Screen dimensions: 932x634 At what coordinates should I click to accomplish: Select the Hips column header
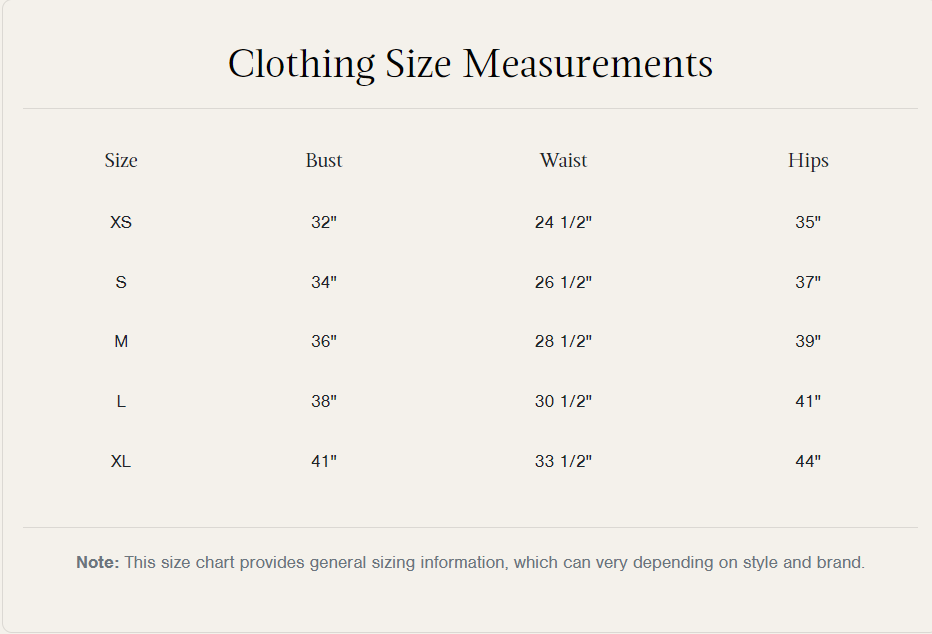(x=808, y=161)
